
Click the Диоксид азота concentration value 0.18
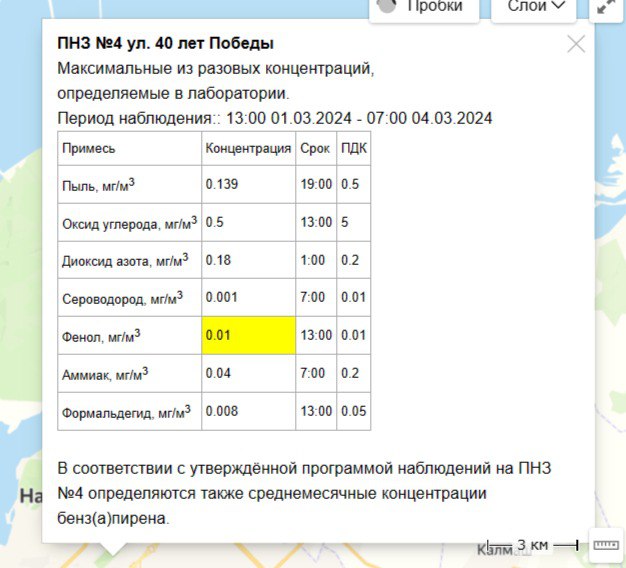(x=219, y=260)
